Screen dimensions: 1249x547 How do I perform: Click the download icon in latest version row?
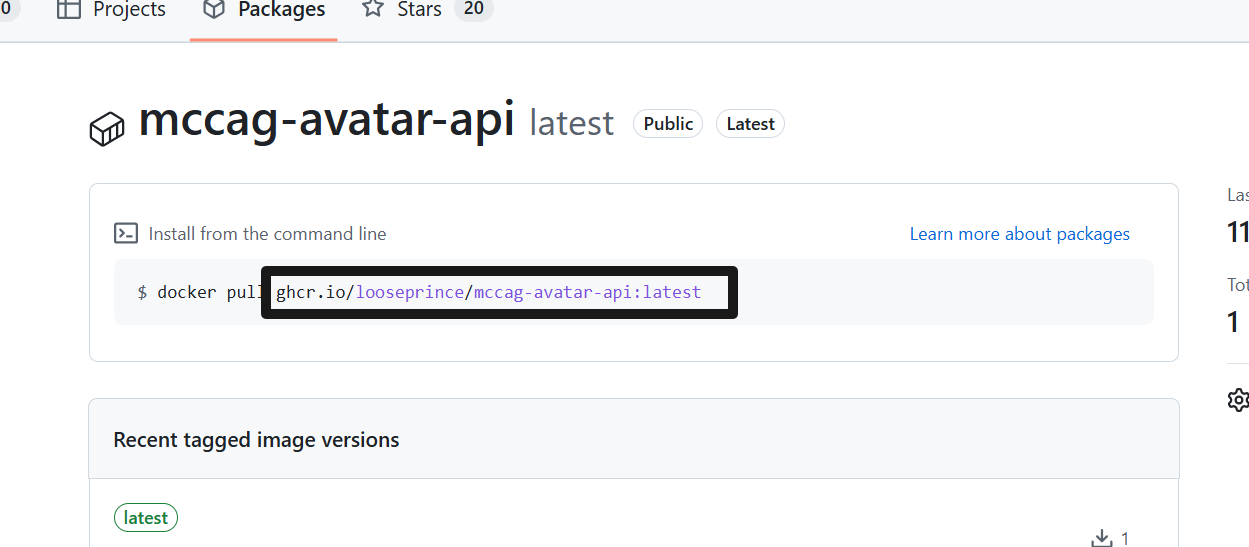[x=1101, y=539]
